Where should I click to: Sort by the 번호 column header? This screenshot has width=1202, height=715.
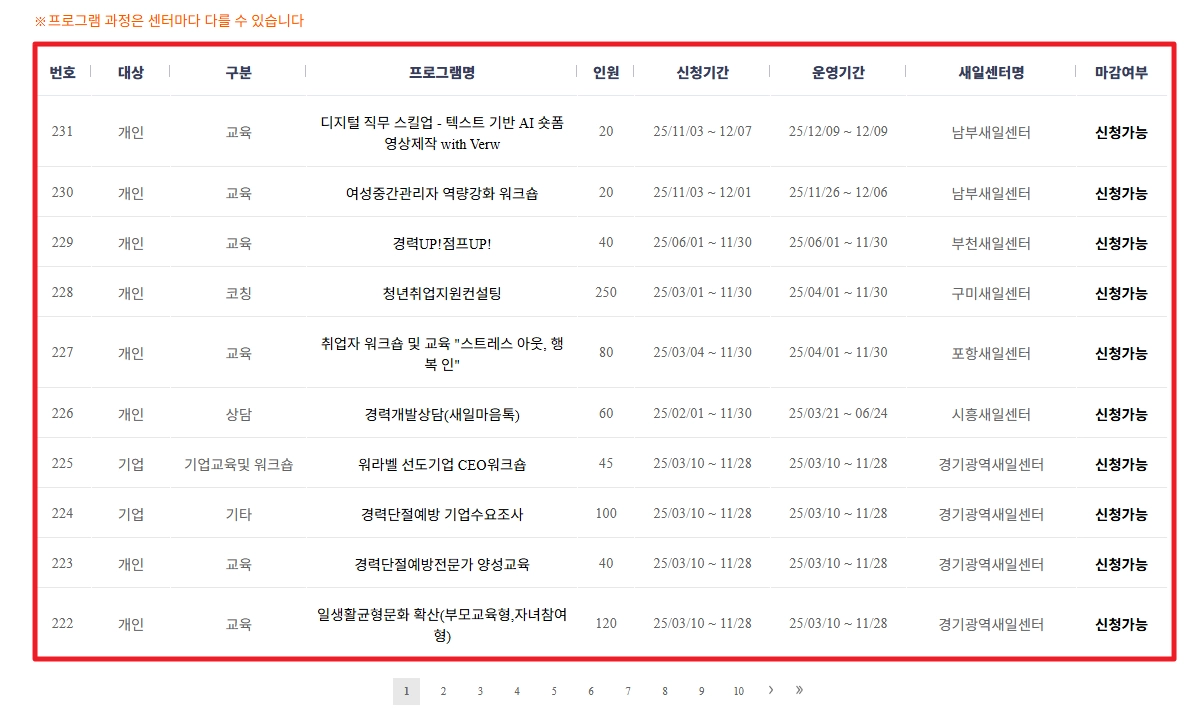click(x=63, y=71)
